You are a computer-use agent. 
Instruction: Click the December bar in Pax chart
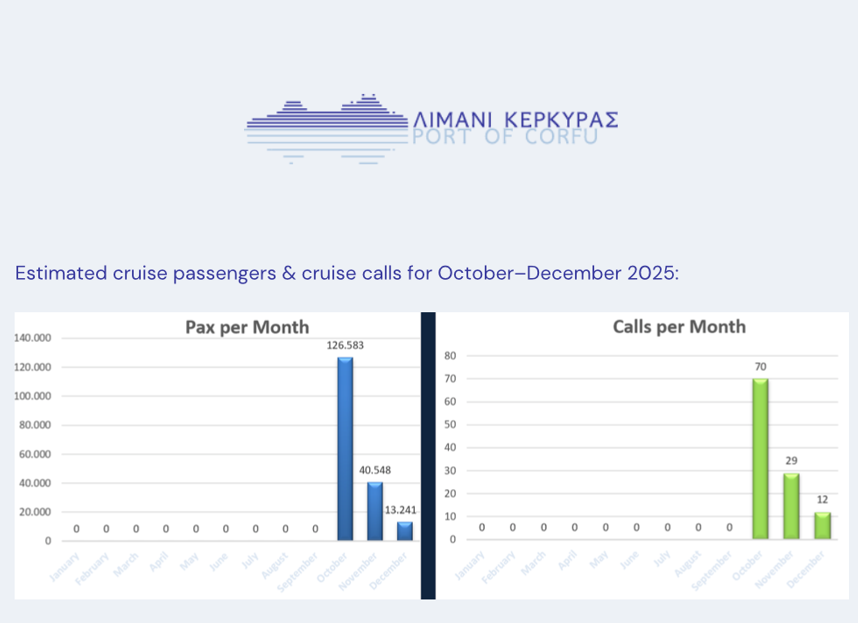pos(405,530)
